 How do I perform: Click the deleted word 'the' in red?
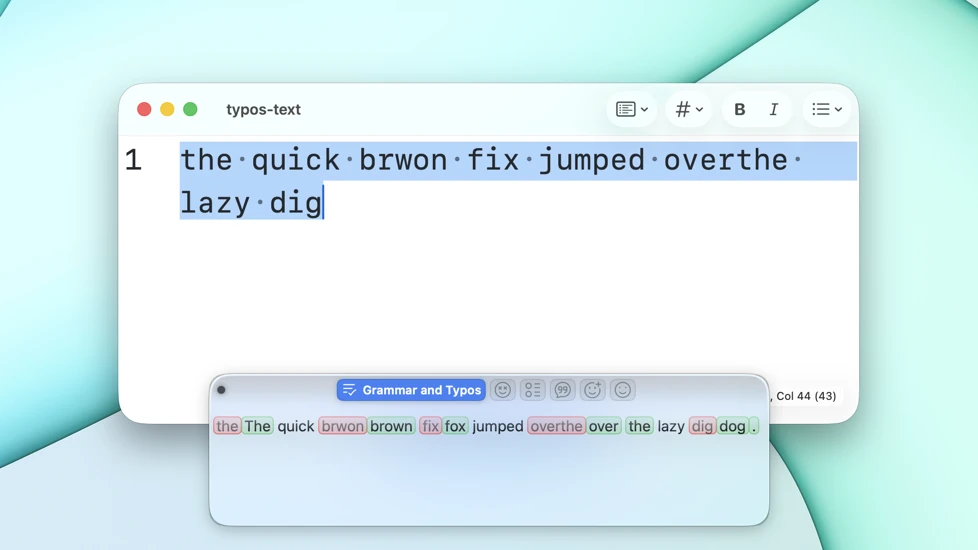[x=227, y=426]
